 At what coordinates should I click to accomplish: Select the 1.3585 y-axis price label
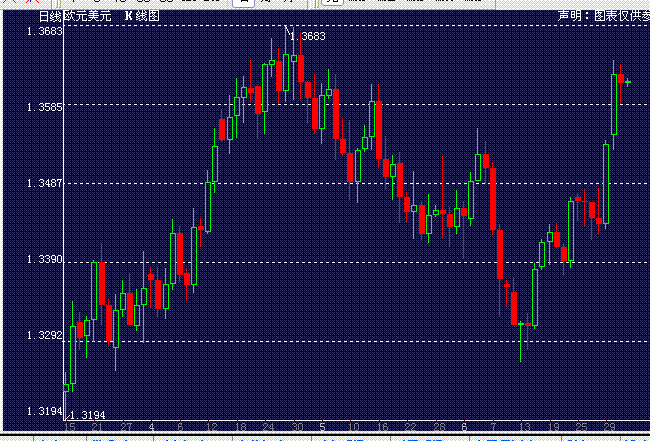45,107
